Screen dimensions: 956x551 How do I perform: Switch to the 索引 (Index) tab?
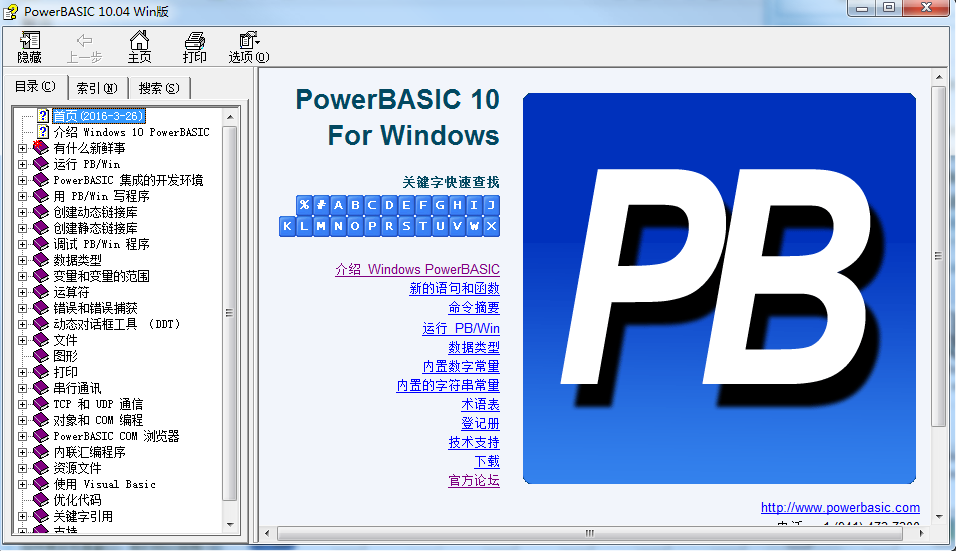pos(97,88)
